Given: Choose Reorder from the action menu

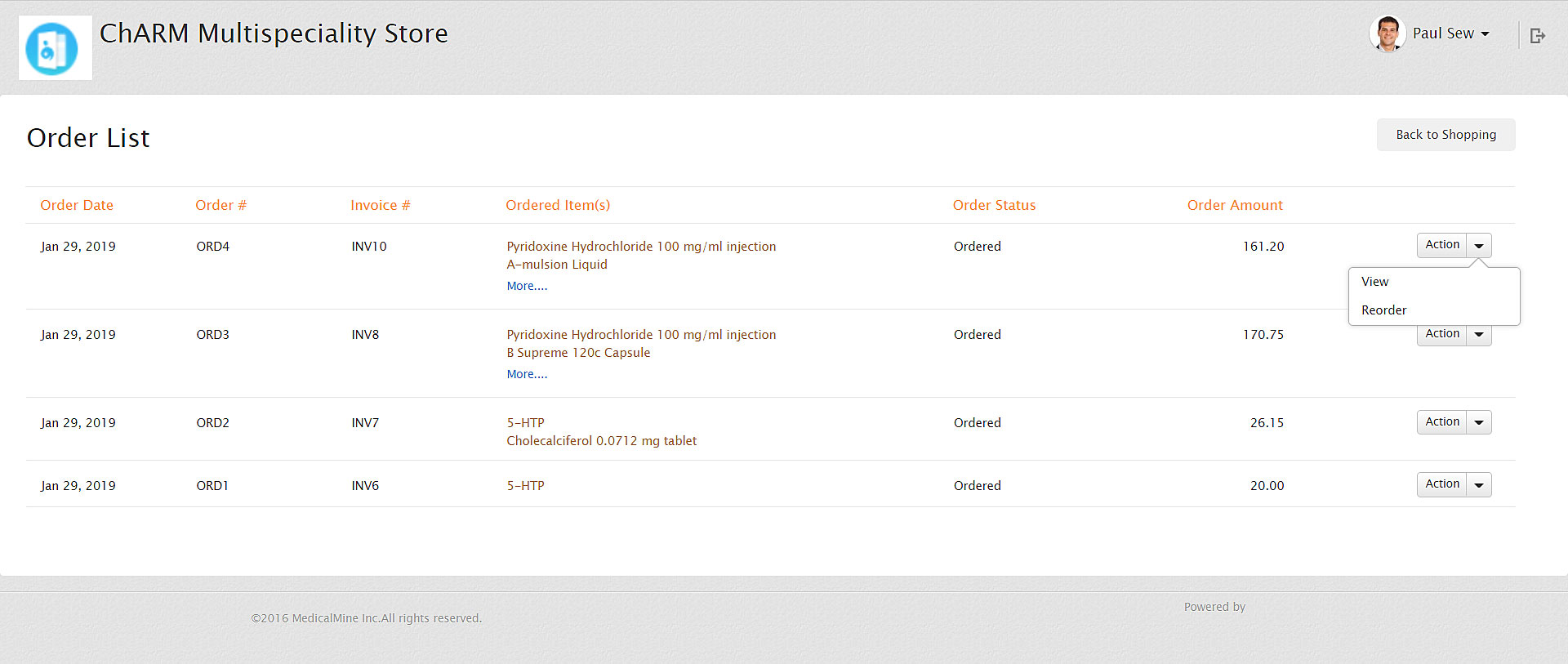Looking at the screenshot, I should [x=1383, y=310].
